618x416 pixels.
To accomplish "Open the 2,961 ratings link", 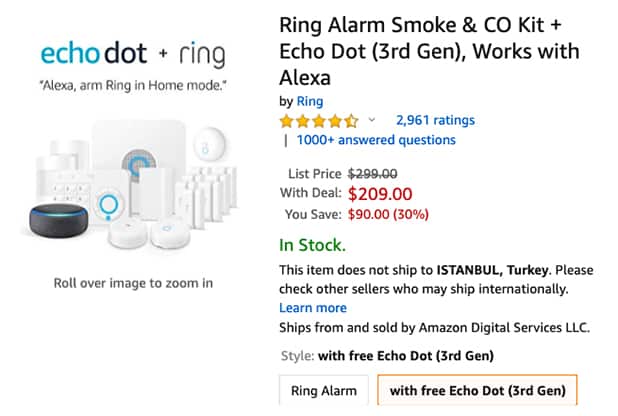I will (435, 120).
